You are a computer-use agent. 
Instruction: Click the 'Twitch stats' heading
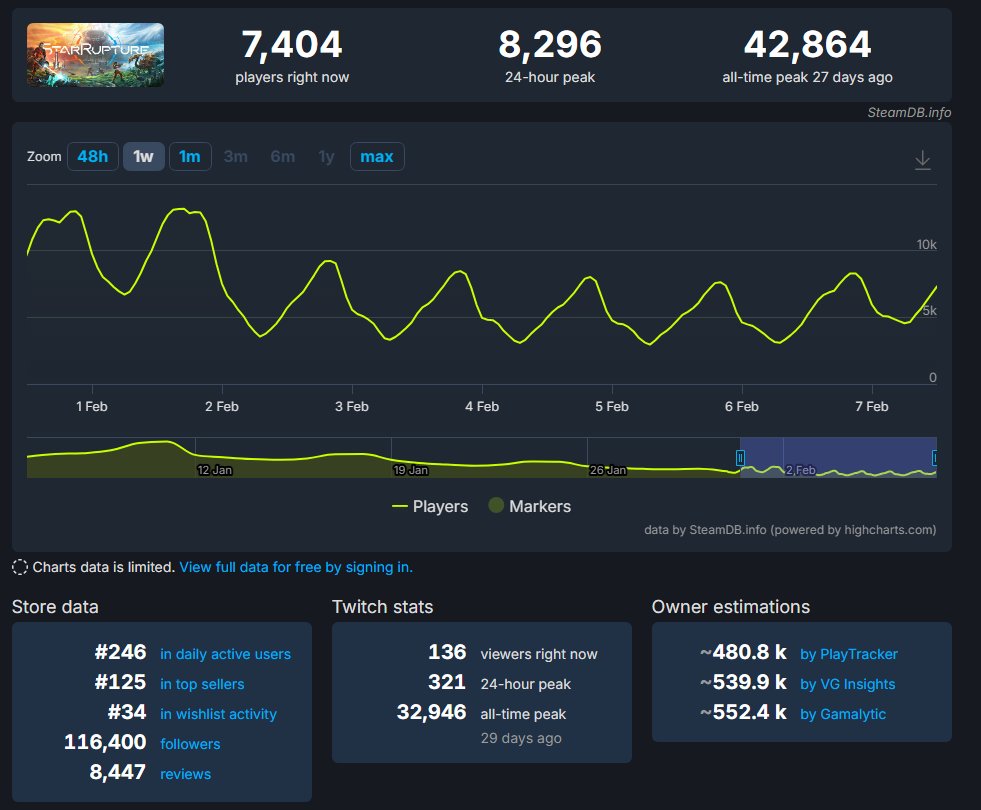click(383, 607)
